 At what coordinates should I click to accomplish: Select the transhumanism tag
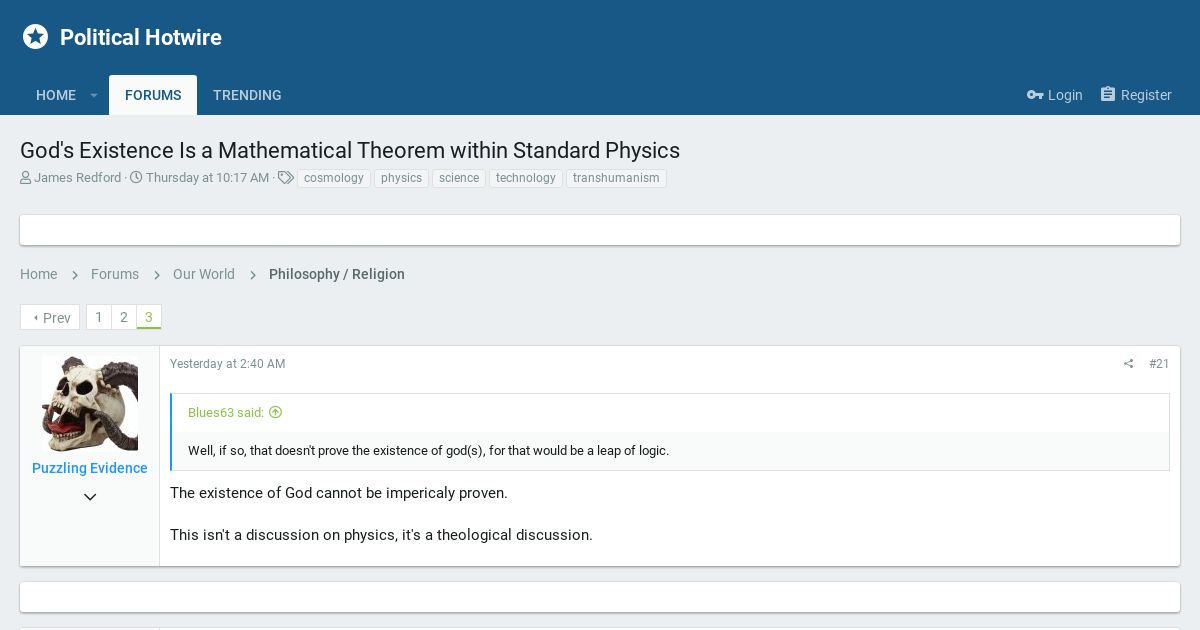point(616,178)
